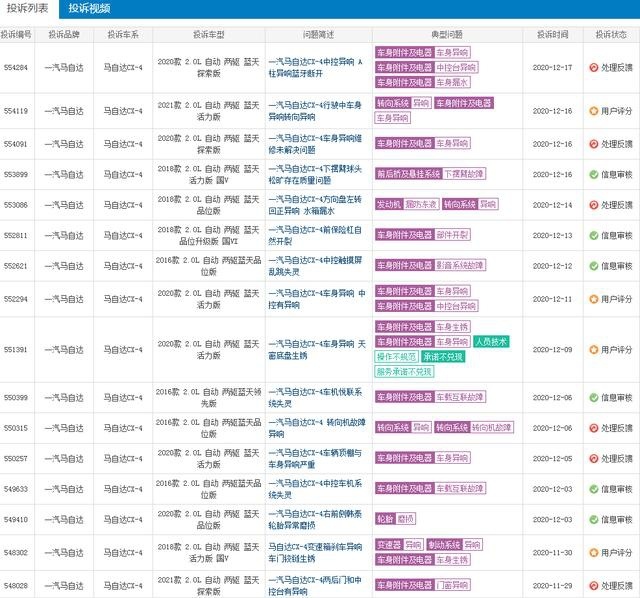Click the 处理反馈 icon in row 548028

[593, 585]
